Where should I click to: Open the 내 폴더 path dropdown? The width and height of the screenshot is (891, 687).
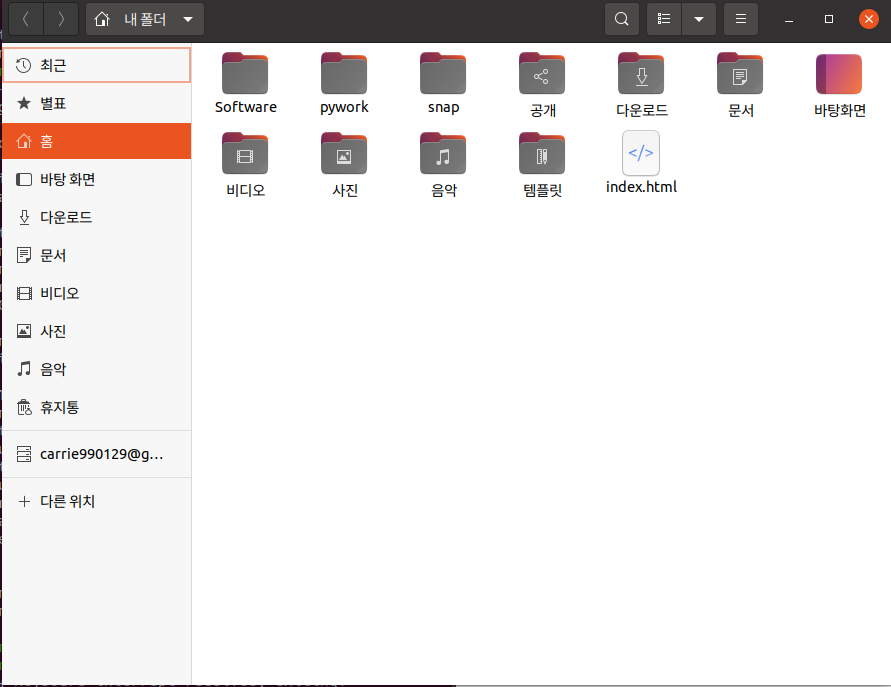pos(145,19)
